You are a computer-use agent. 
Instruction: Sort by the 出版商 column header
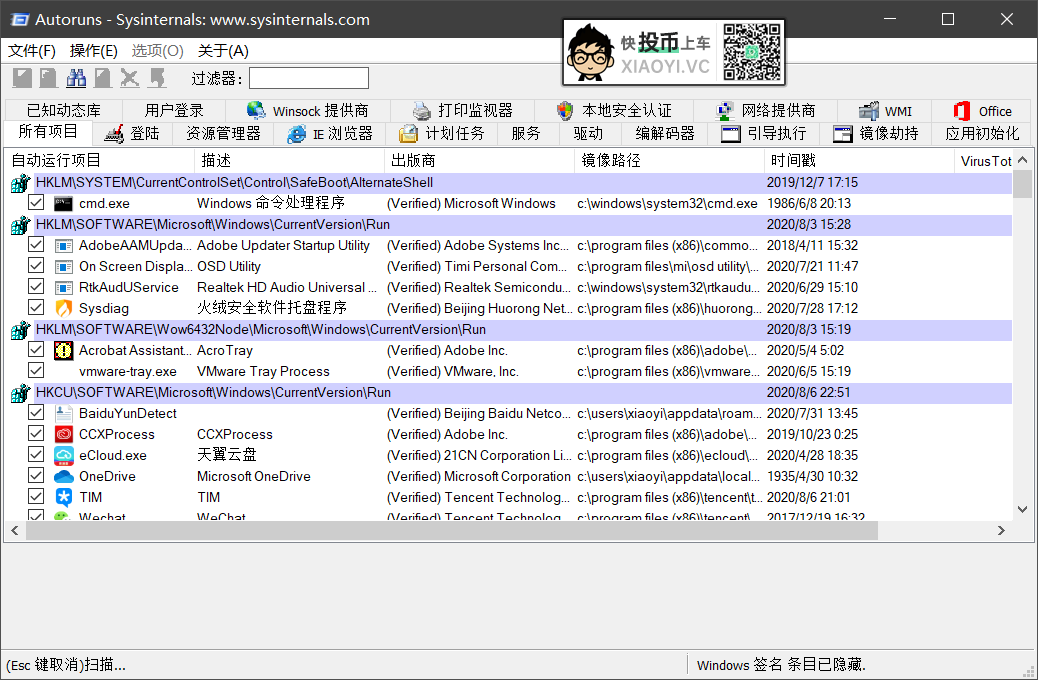pos(479,160)
